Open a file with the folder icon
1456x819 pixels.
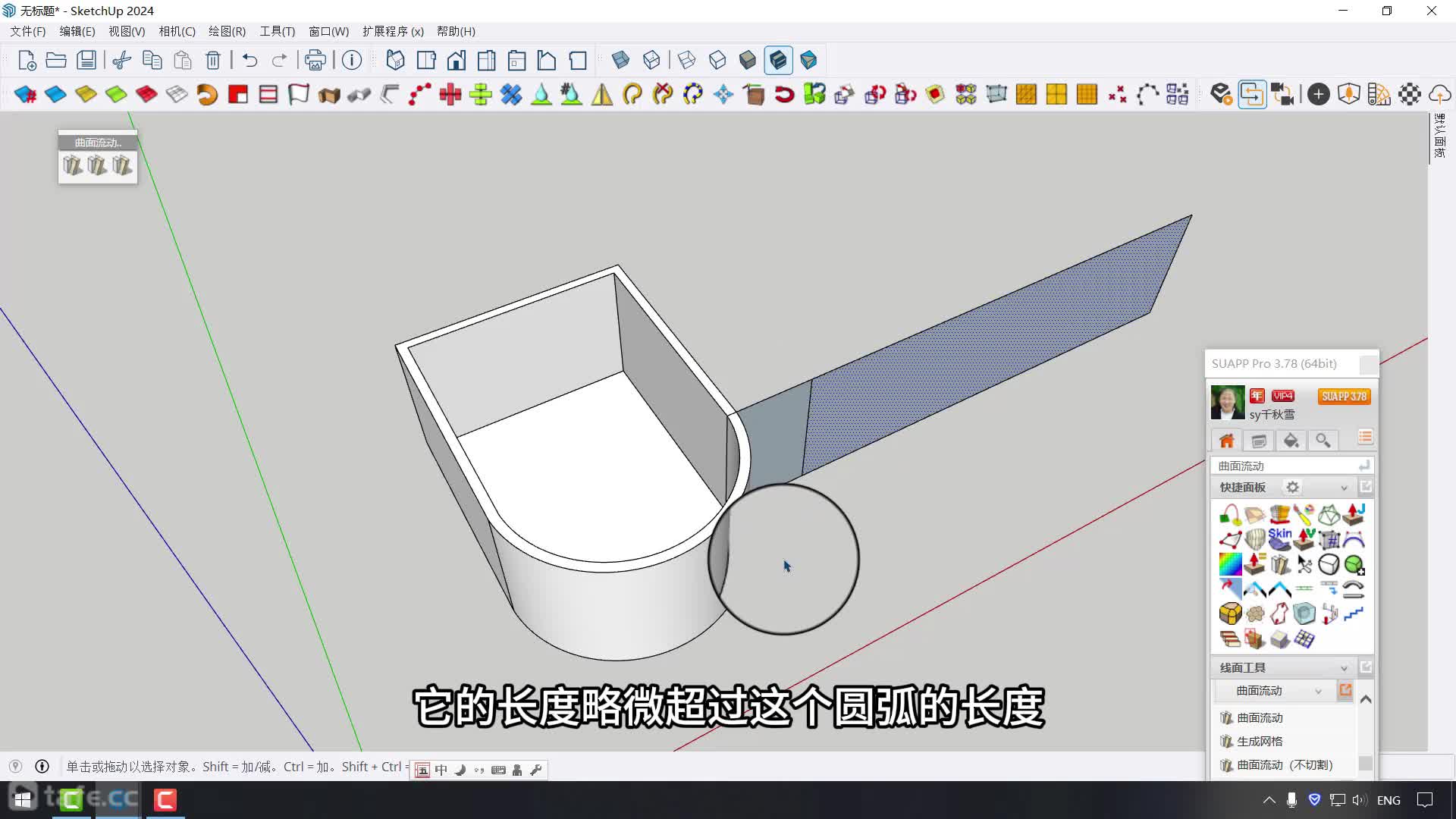(x=56, y=60)
